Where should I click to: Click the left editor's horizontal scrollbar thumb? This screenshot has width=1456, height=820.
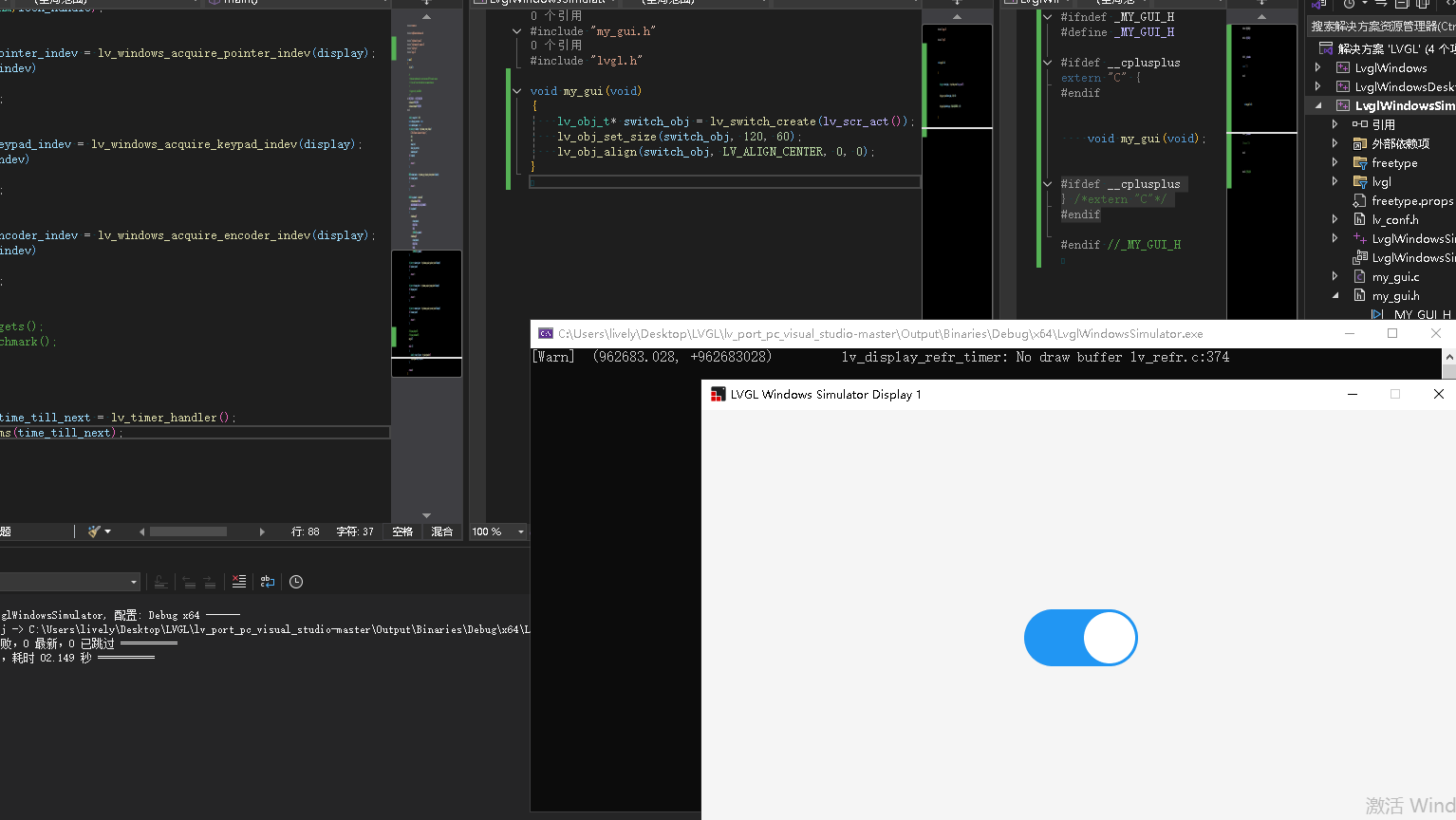188,531
